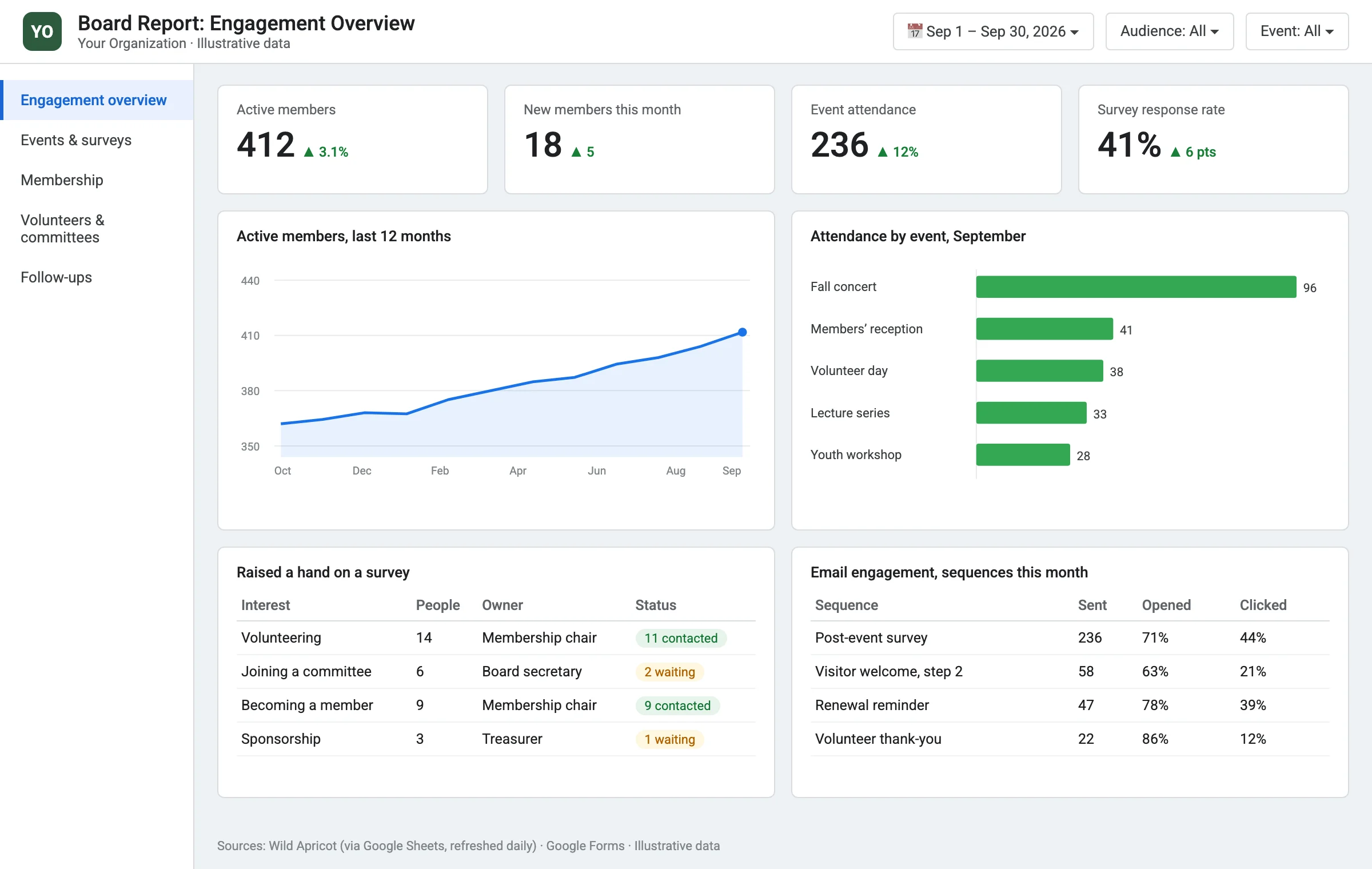This screenshot has height=869, width=1372.
Task: Click the People column header
Action: pyautogui.click(x=438, y=605)
